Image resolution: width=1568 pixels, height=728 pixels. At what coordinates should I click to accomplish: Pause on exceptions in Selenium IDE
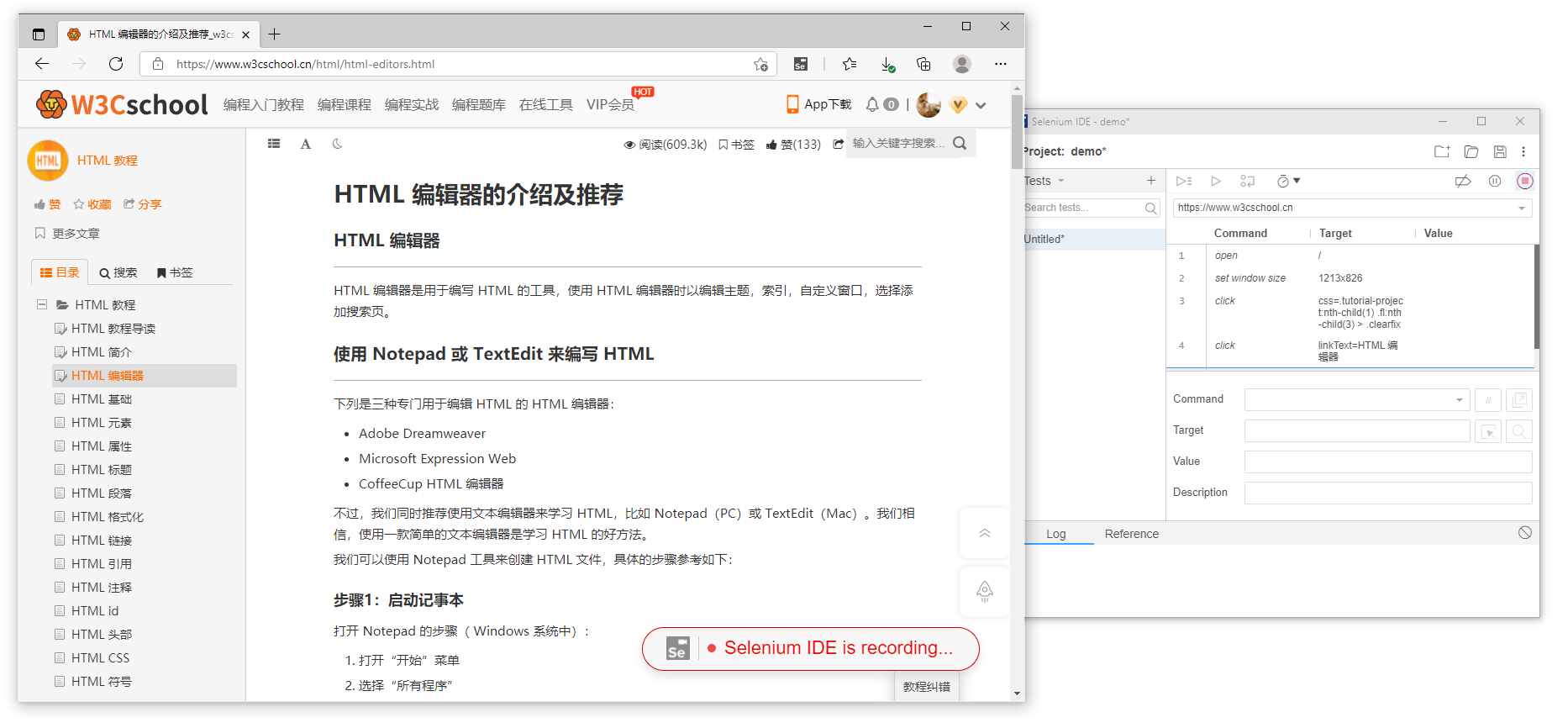(x=1494, y=181)
